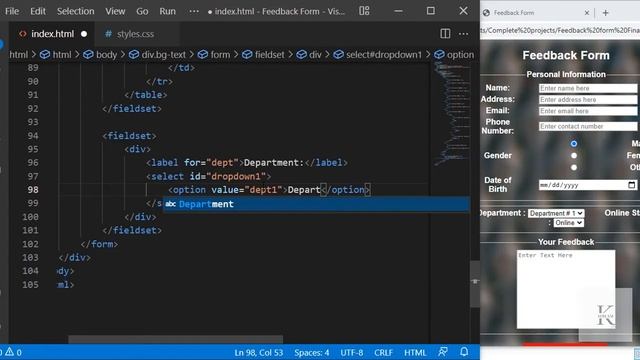This screenshot has width=640, height=360.
Task: Select fieldset breadcrumb
Action: tap(263, 54)
